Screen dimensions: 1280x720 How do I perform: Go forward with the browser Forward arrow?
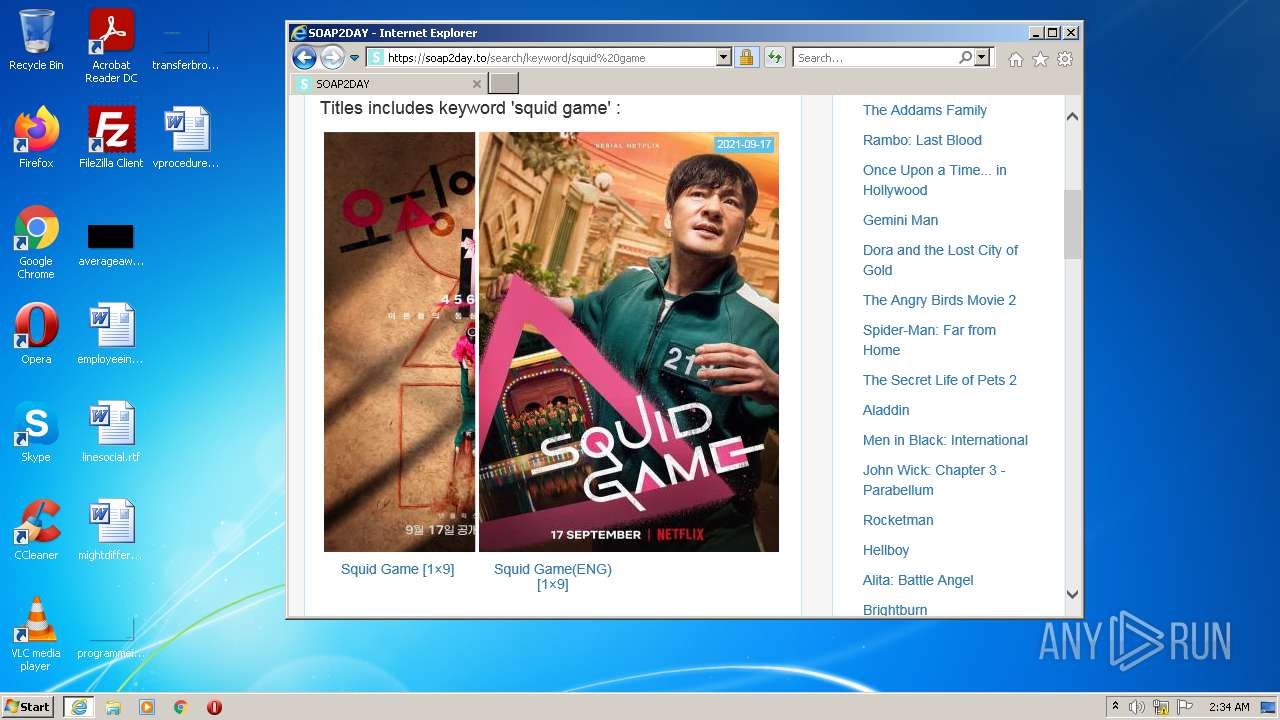[x=333, y=58]
